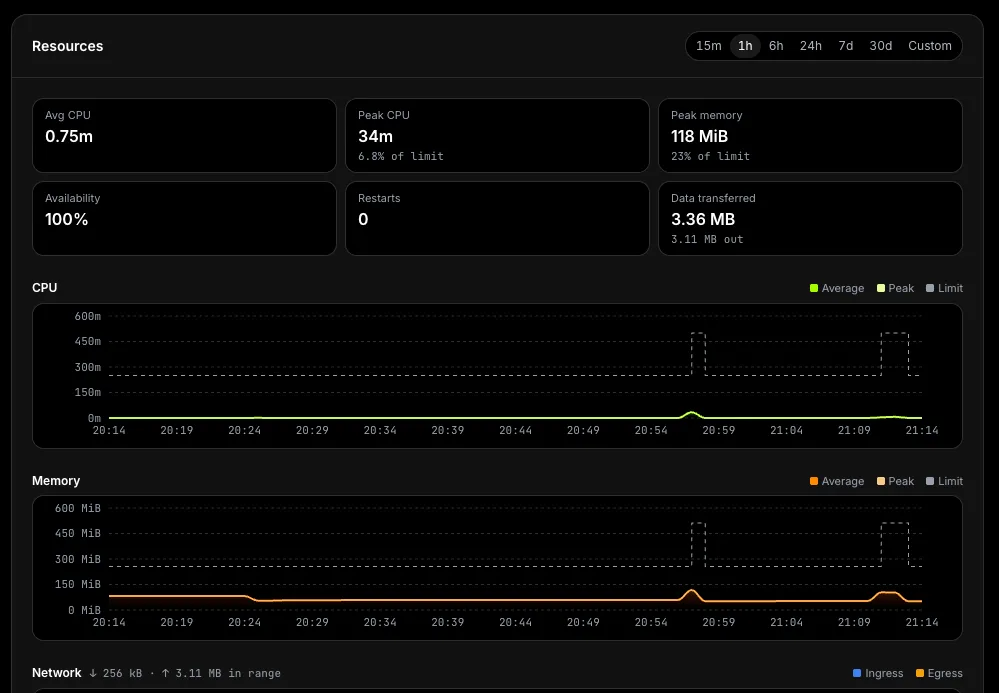Click the Memory section title
This screenshot has width=999, height=693.
(x=56, y=481)
